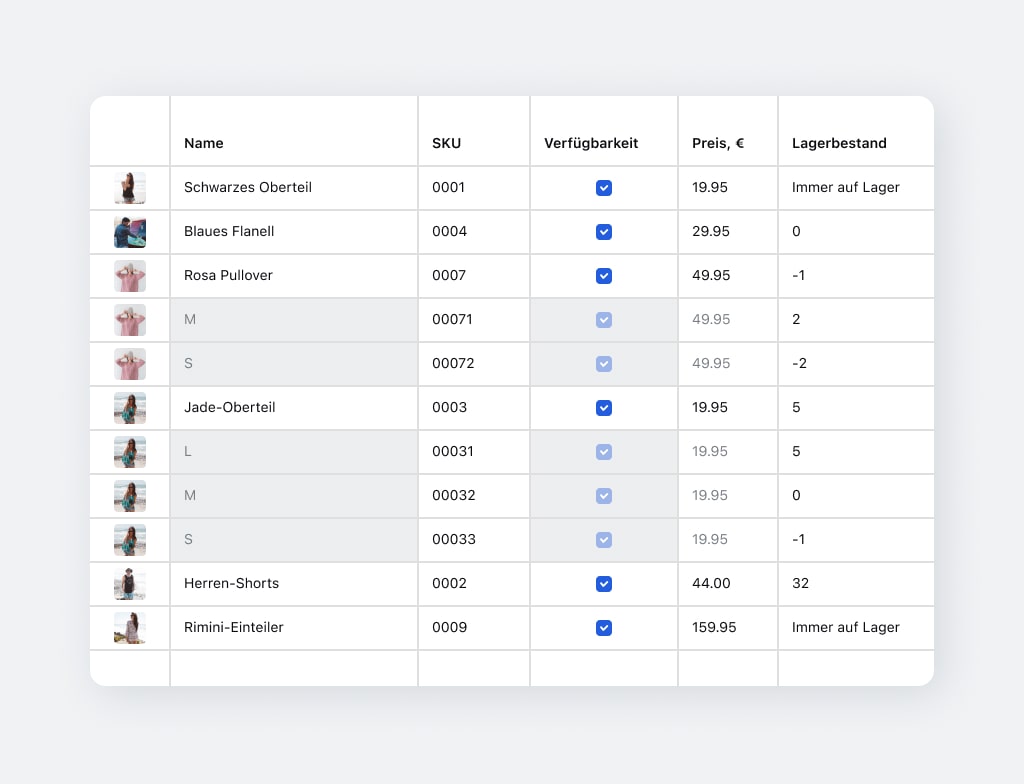The width and height of the screenshot is (1024, 784).
Task: Open the Herren-Shorts product image
Action: [130, 584]
